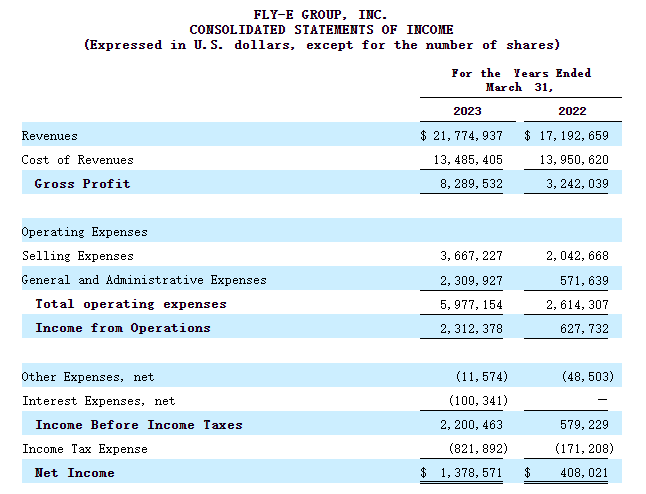Click the 'Income from Operations' label

click(123, 328)
